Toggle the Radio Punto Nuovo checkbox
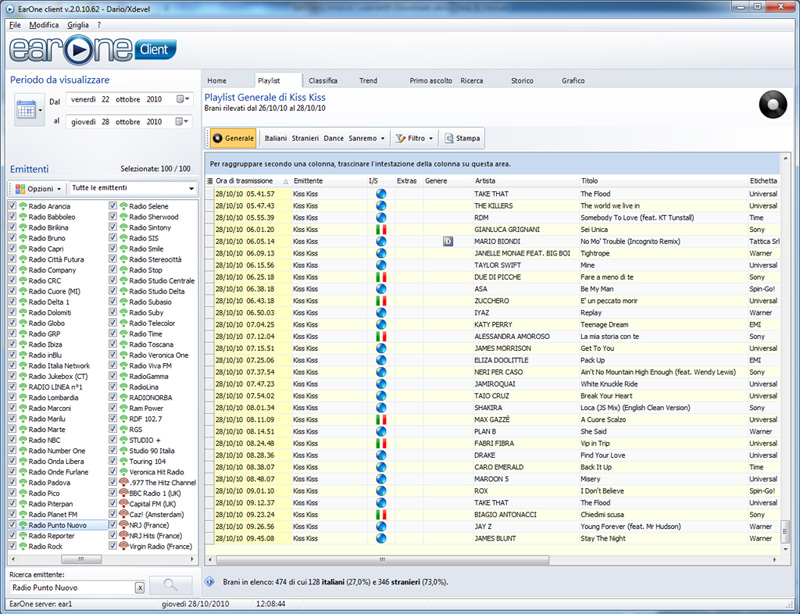Viewport: 800px width, 614px height. 12,525
